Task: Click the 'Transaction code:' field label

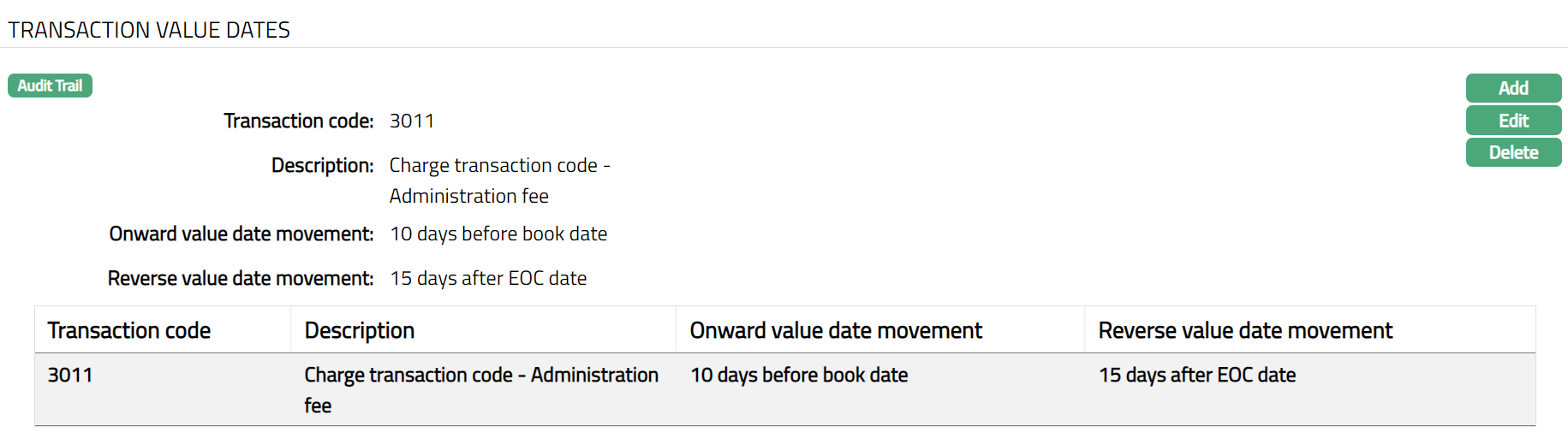Action: coord(298,121)
